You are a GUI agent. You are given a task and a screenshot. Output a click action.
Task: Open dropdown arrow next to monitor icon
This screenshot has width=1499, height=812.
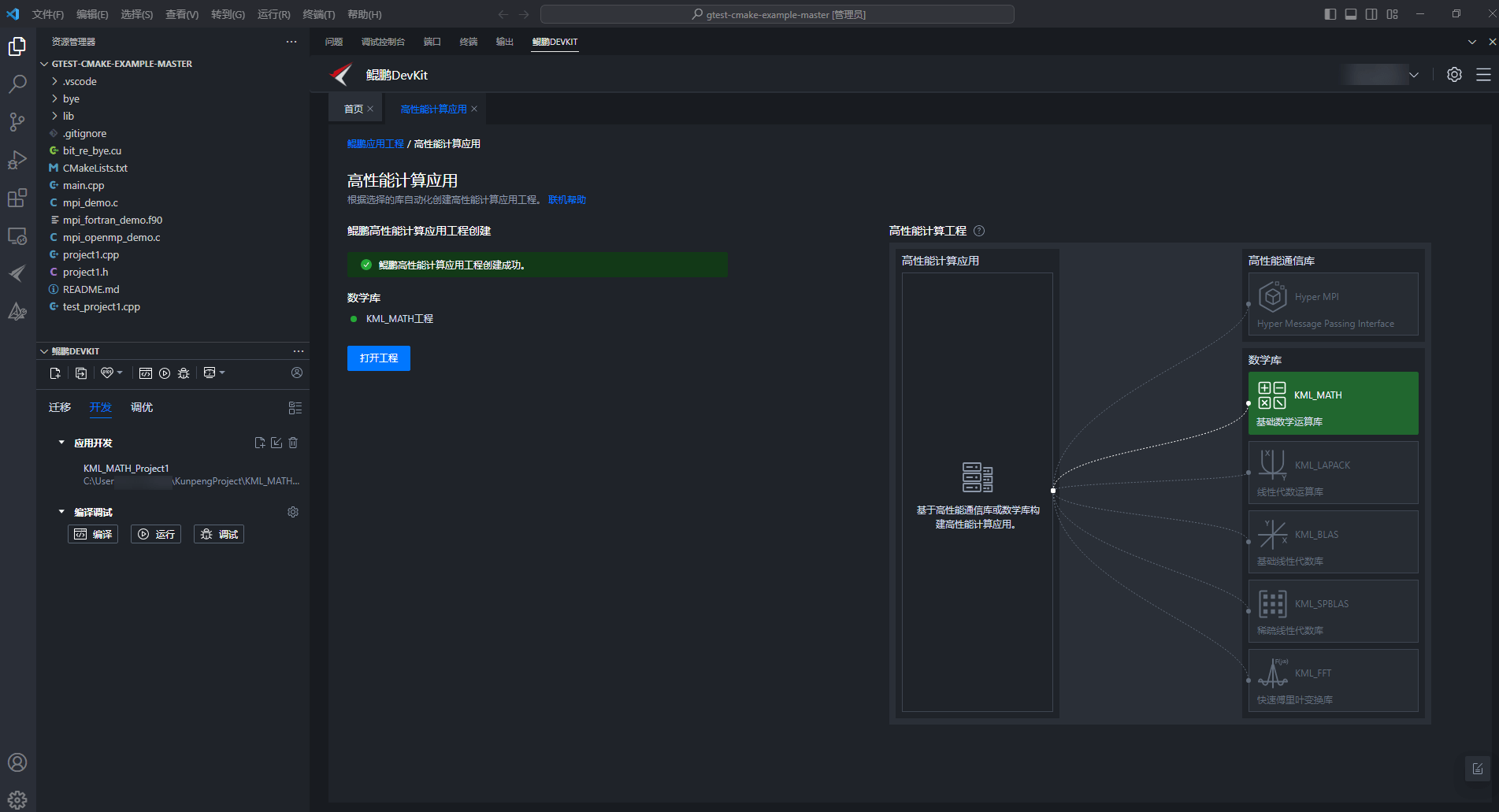(x=222, y=373)
